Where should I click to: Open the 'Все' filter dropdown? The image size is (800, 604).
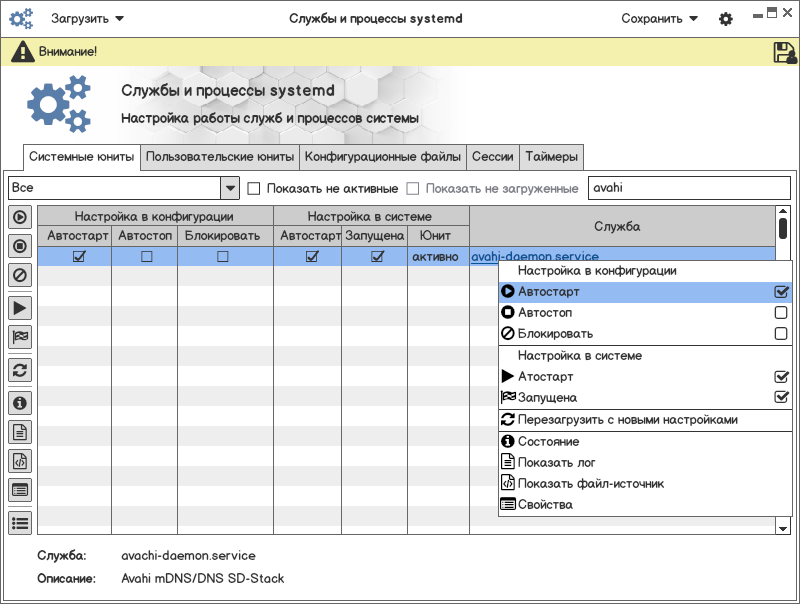point(229,188)
